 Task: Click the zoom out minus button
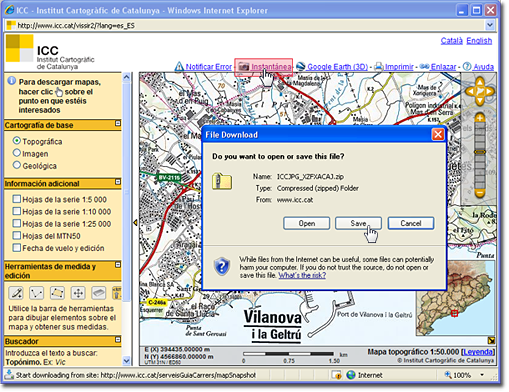(x=480, y=193)
